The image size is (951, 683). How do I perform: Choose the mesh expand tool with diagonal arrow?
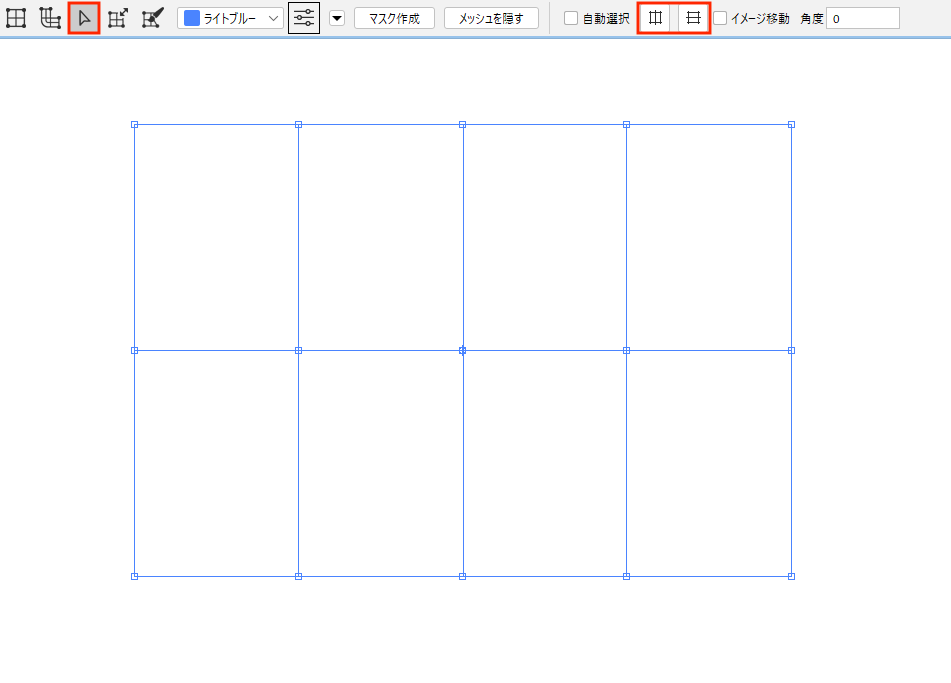pyautogui.click(x=118, y=18)
